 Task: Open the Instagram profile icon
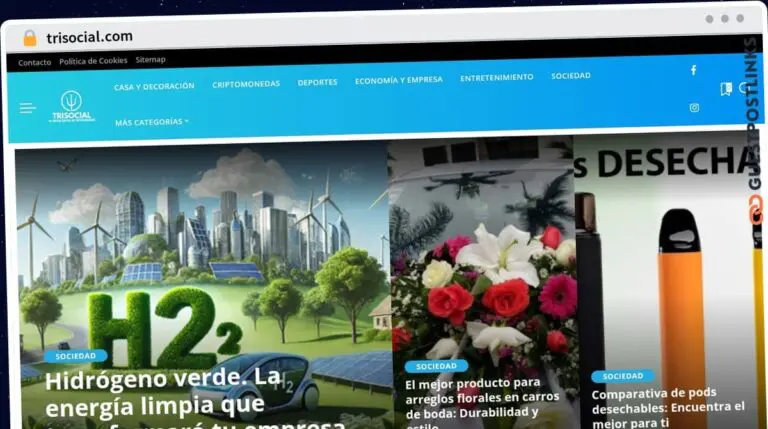pos(694,108)
